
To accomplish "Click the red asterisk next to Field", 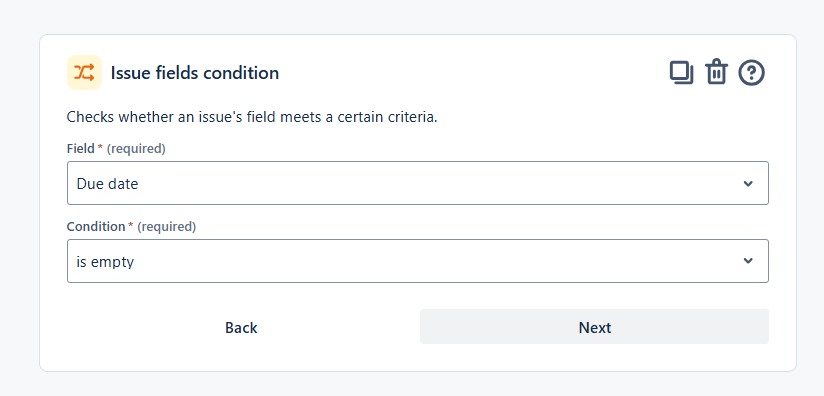I will [x=100, y=148].
